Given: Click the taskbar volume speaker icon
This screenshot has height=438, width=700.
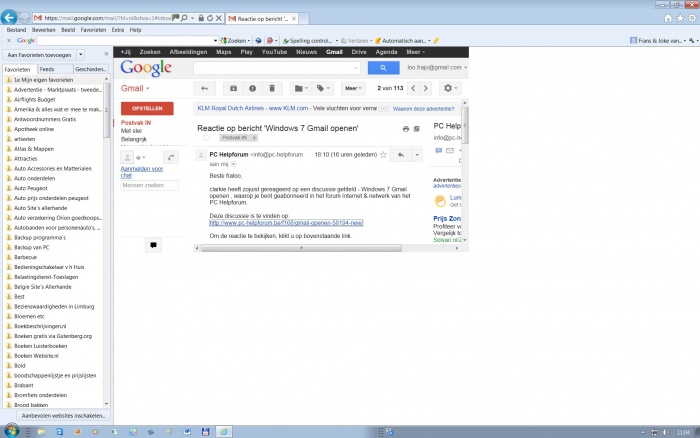Looking at the screenshot, I should click(x=666, y=432).
